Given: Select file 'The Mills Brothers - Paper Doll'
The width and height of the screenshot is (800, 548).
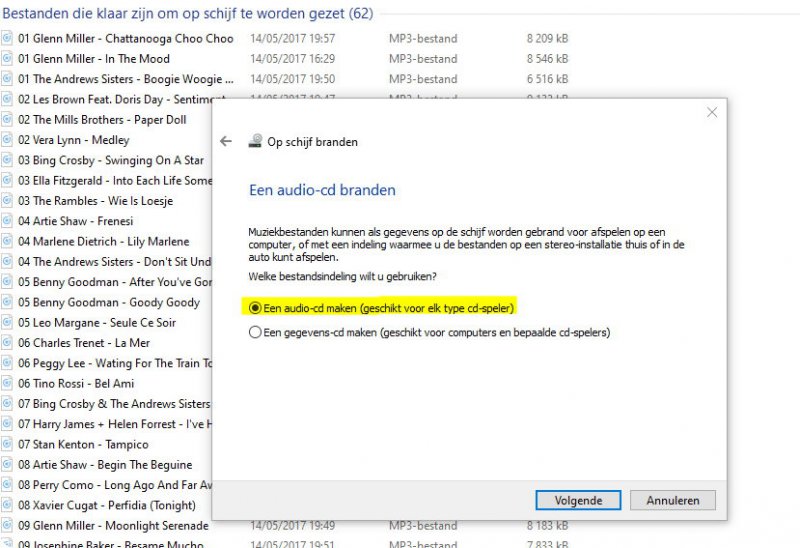Looking at the screenshot, I should coord(102,120).
